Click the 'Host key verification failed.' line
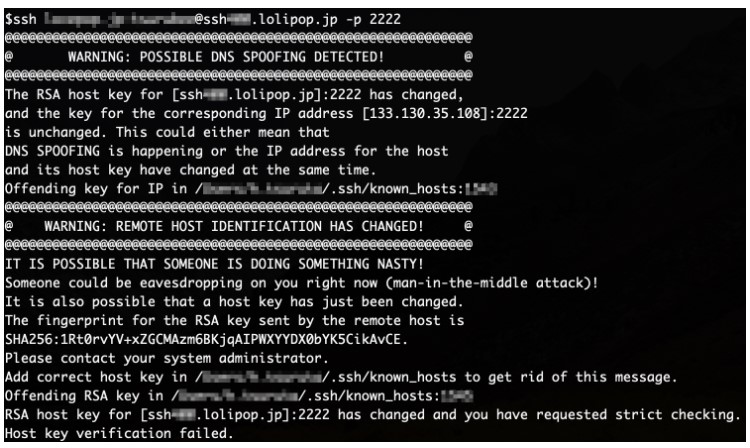This screenshot has width=750, height=448. (119, 434)
